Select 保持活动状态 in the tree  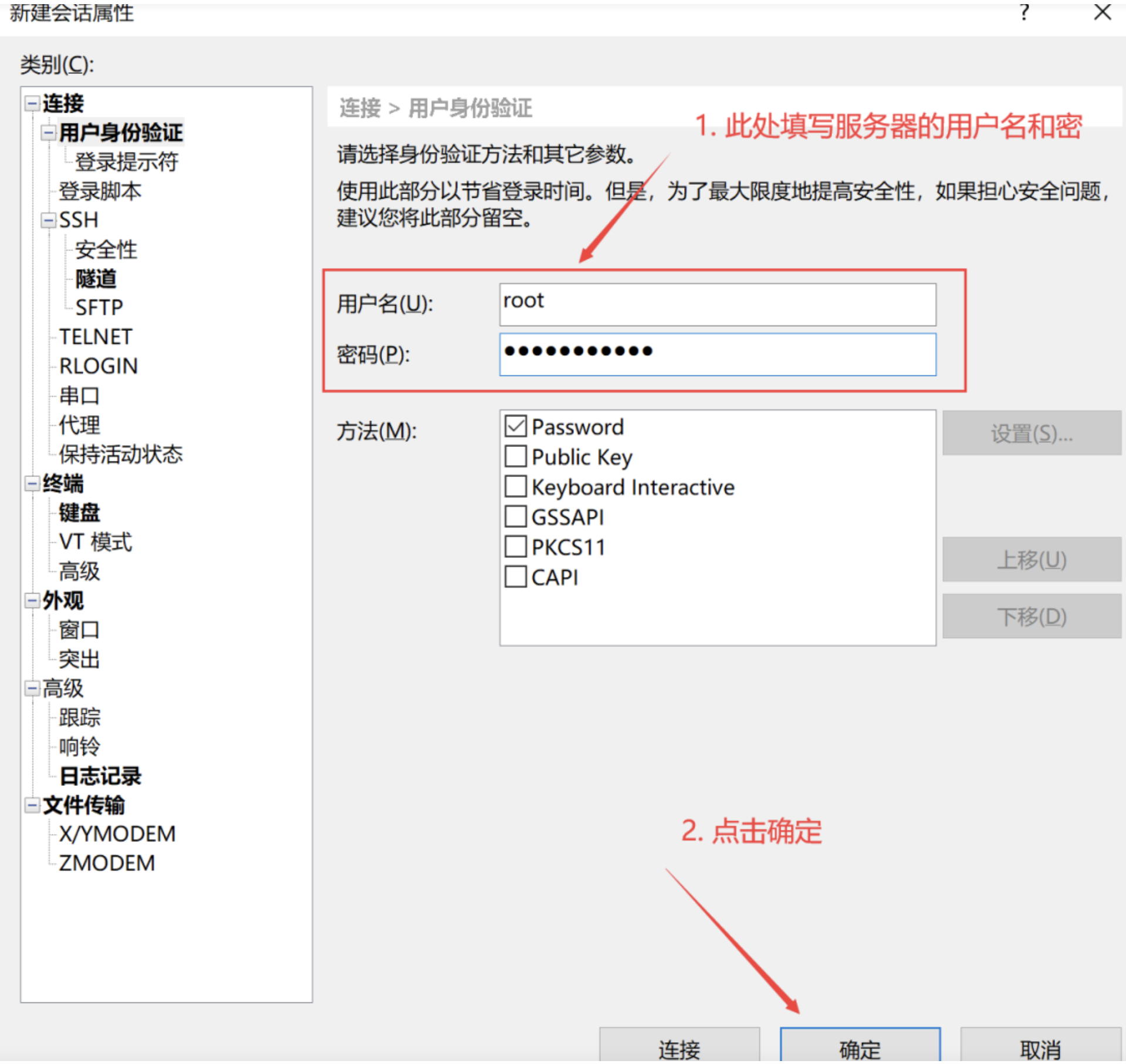pos(121,455)
